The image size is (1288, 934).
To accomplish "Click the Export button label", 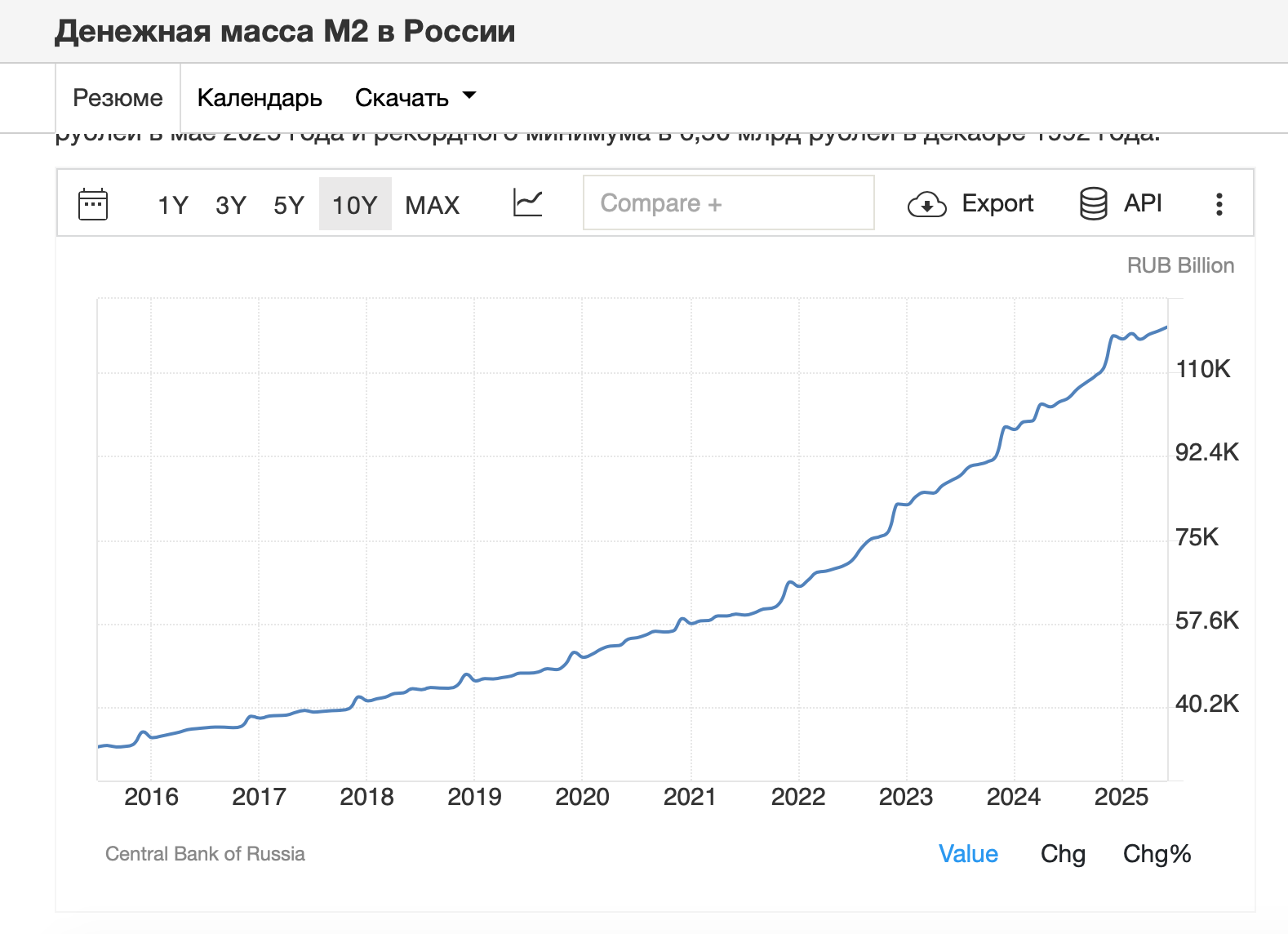I will tap(997, 203).
